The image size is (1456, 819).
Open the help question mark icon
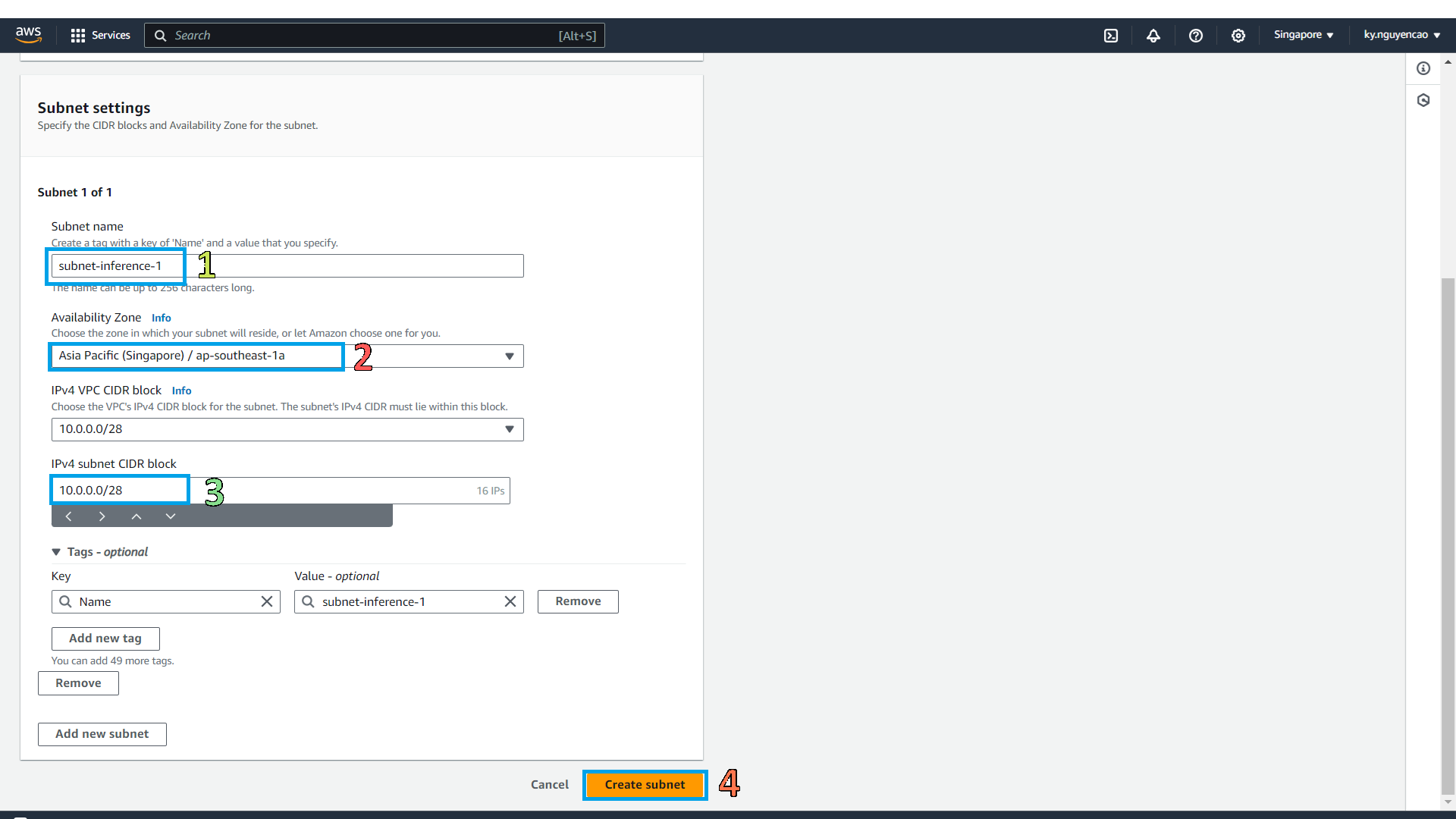[1196, 36]
